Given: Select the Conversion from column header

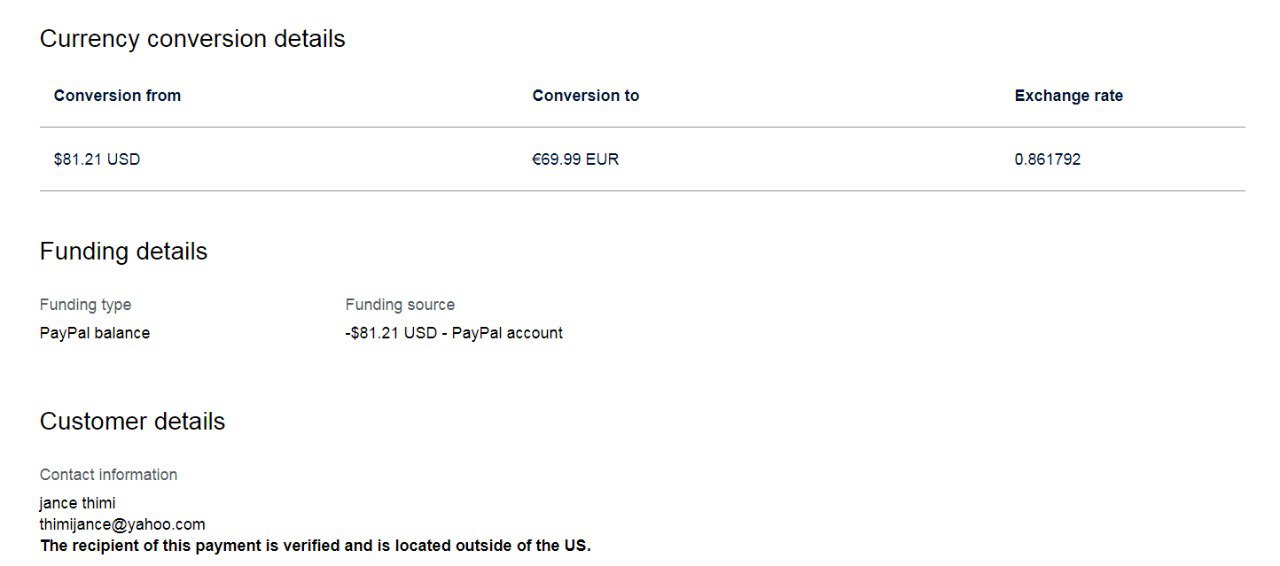Looking at the screenshot, I should coord(117,96).
